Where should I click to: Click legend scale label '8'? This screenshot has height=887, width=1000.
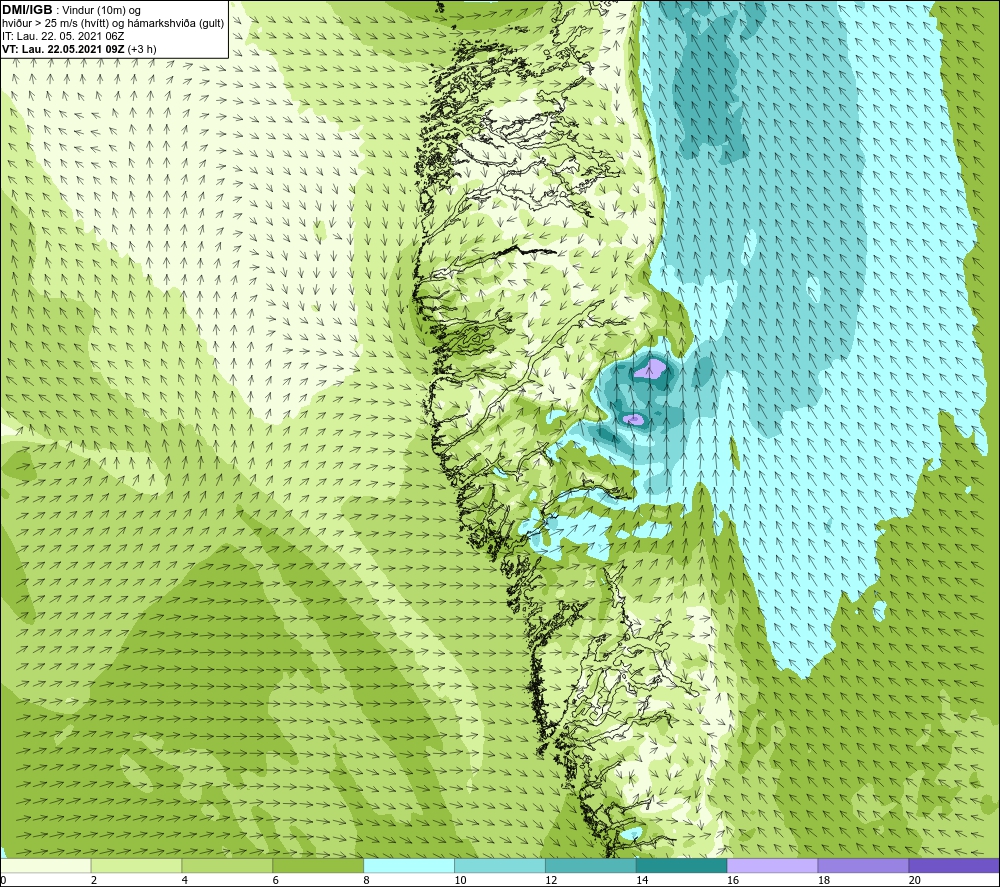(366, 880)
